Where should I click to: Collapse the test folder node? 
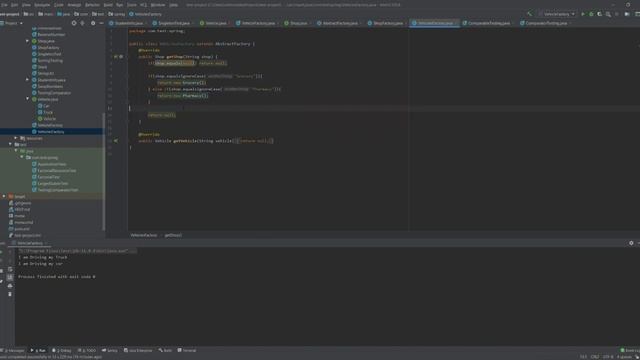[10, 144]
